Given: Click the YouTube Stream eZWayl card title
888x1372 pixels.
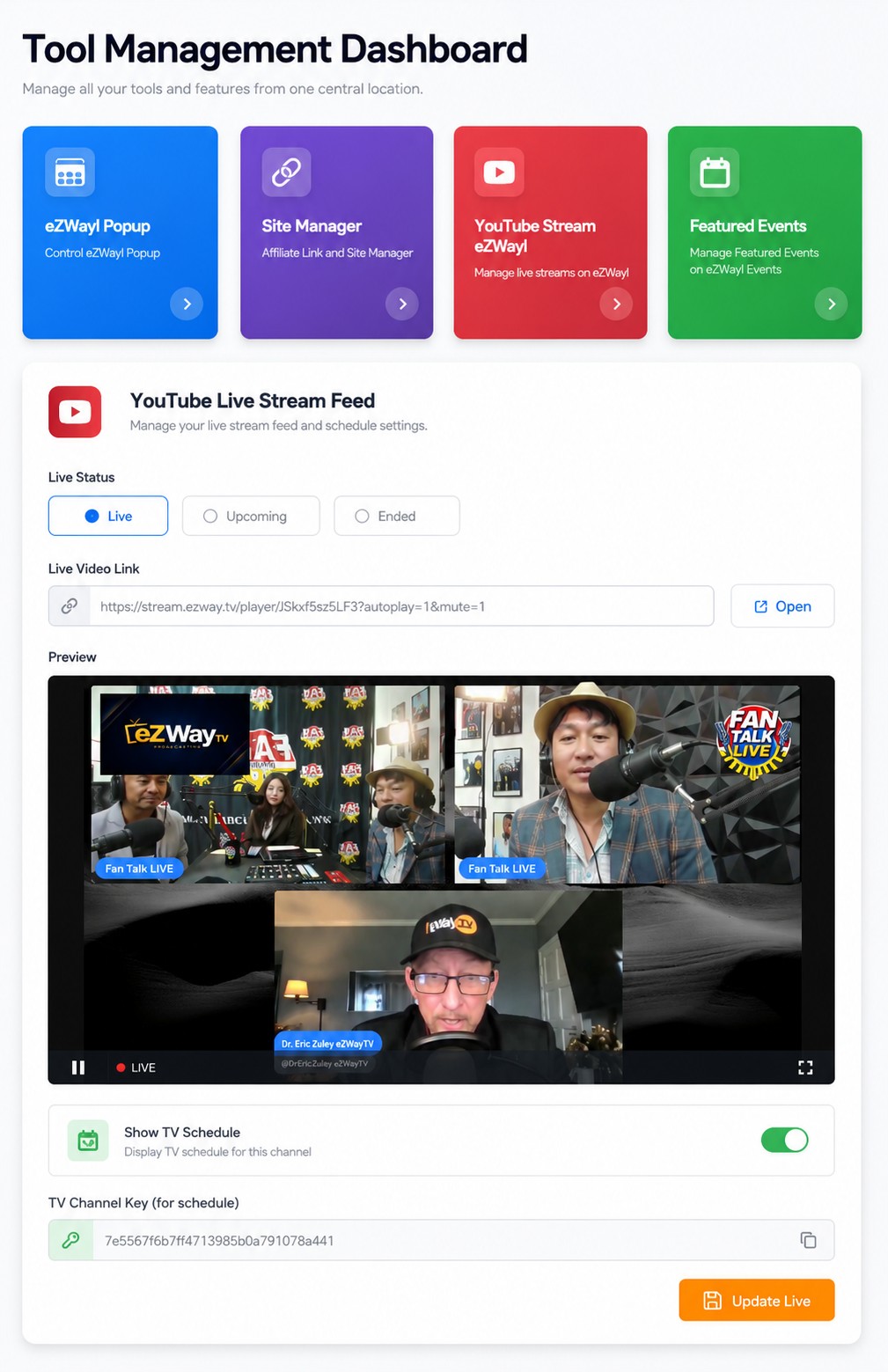Looking at the screenshot, I should tap(535, 236).
